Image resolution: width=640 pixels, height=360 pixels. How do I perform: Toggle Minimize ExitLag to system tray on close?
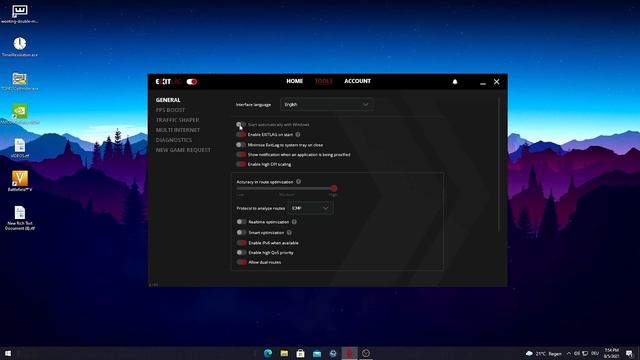(241, 144)
